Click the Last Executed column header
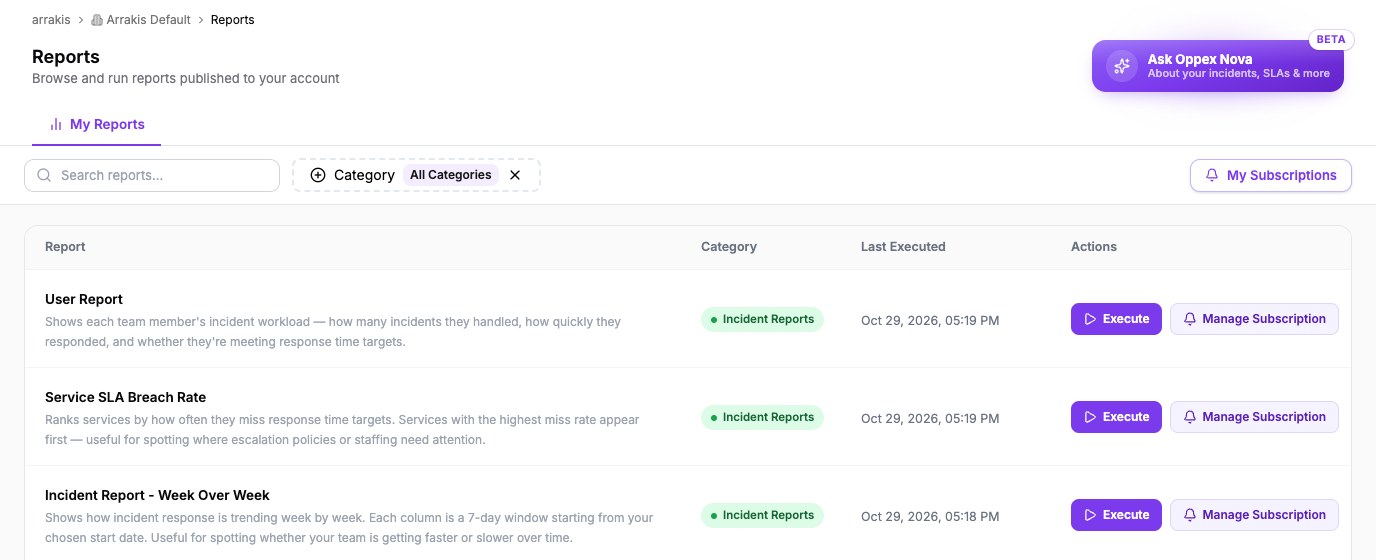Viewport: 1376px width, 560px height. pos(903,247)
